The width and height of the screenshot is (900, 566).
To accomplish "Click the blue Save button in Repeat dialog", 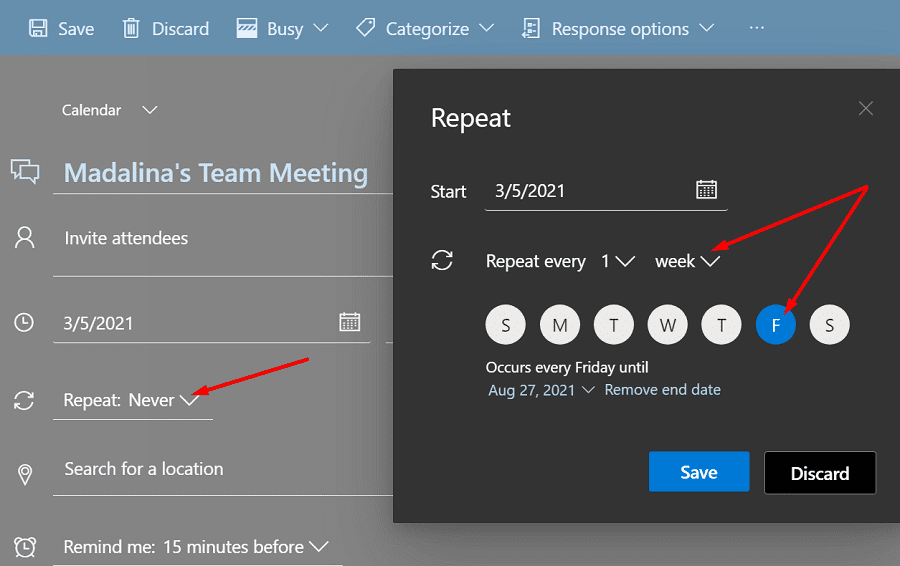I will [x=699, y=472].
